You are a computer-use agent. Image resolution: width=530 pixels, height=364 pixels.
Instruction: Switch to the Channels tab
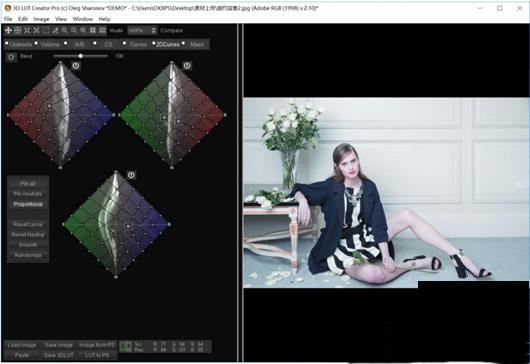(20, 44)
